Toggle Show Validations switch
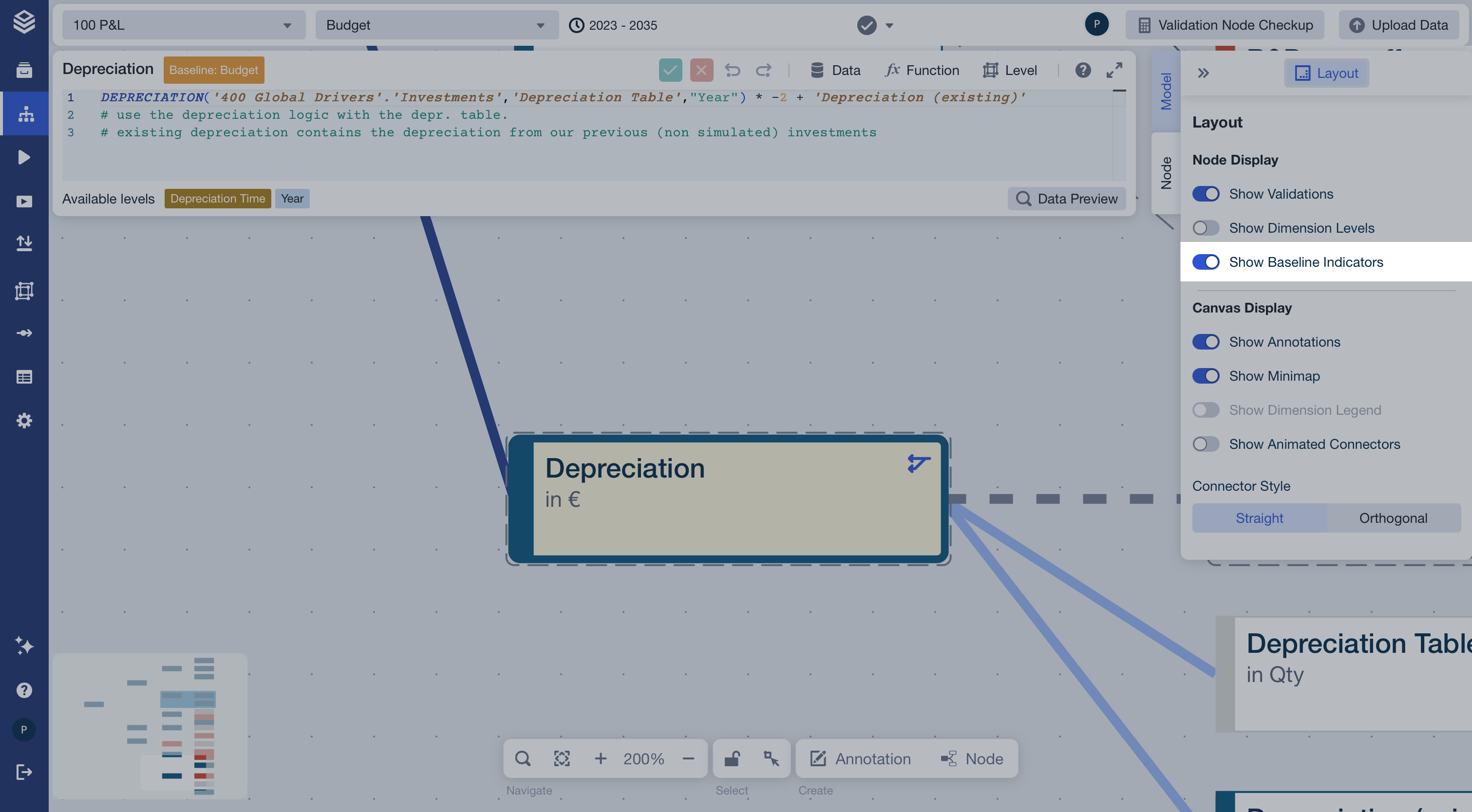1472x812 pixels. [x=1206, y=194]
